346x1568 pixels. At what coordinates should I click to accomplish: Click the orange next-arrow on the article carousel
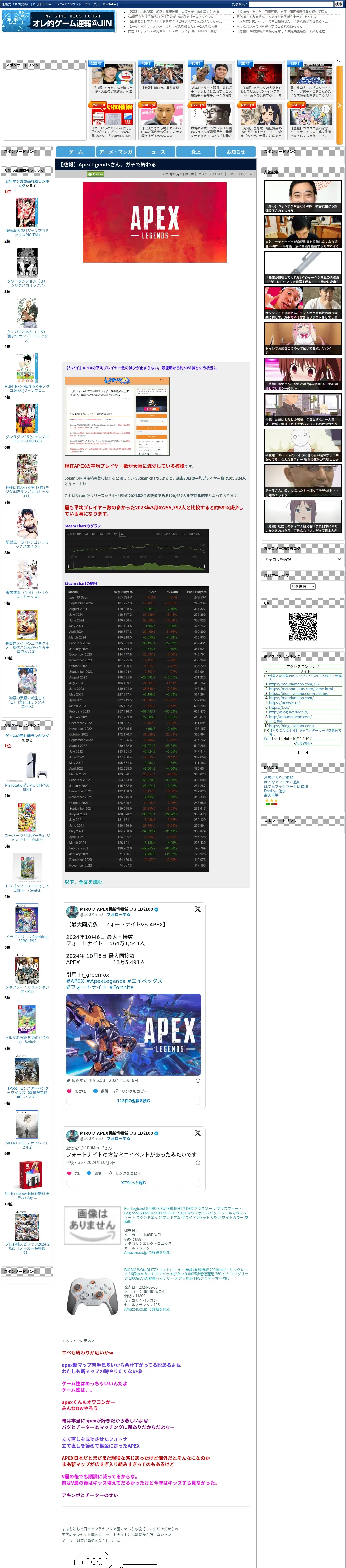click(x=339, y=105)
